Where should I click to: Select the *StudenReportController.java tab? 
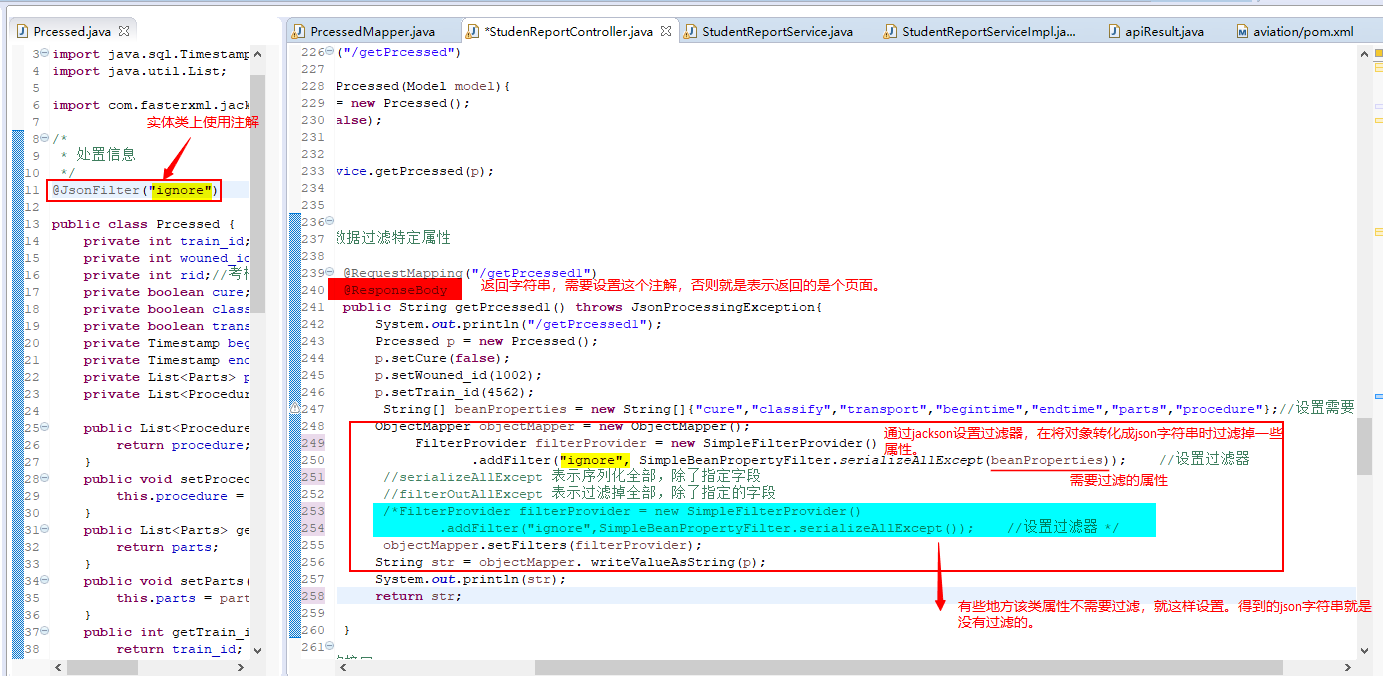coord(568,32)
